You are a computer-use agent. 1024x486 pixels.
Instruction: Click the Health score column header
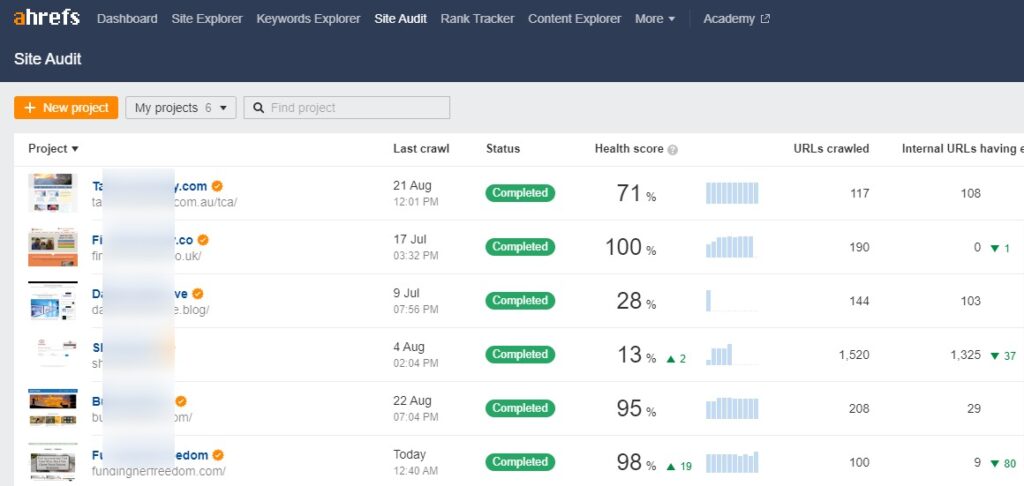point(629,149)
